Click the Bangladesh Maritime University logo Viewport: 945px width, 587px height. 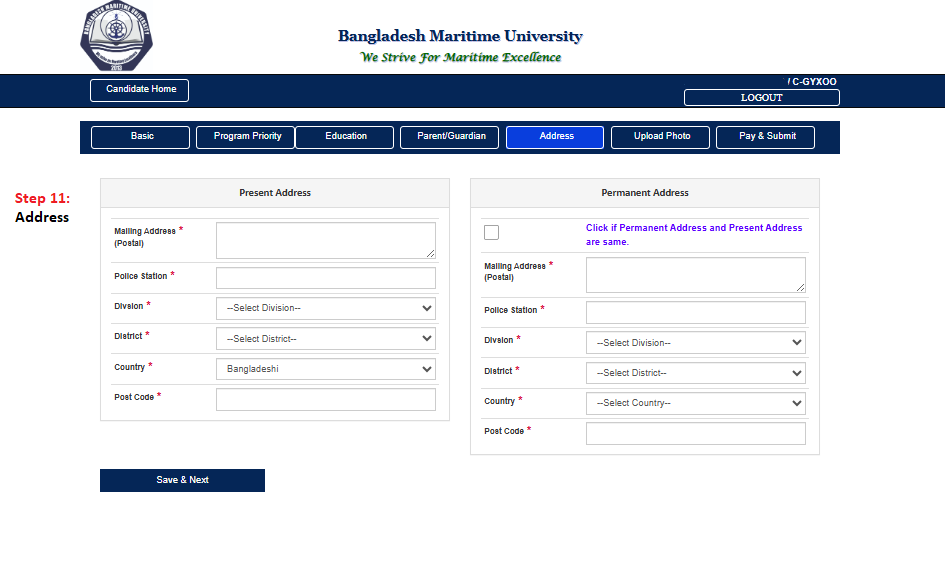(116, 37)
